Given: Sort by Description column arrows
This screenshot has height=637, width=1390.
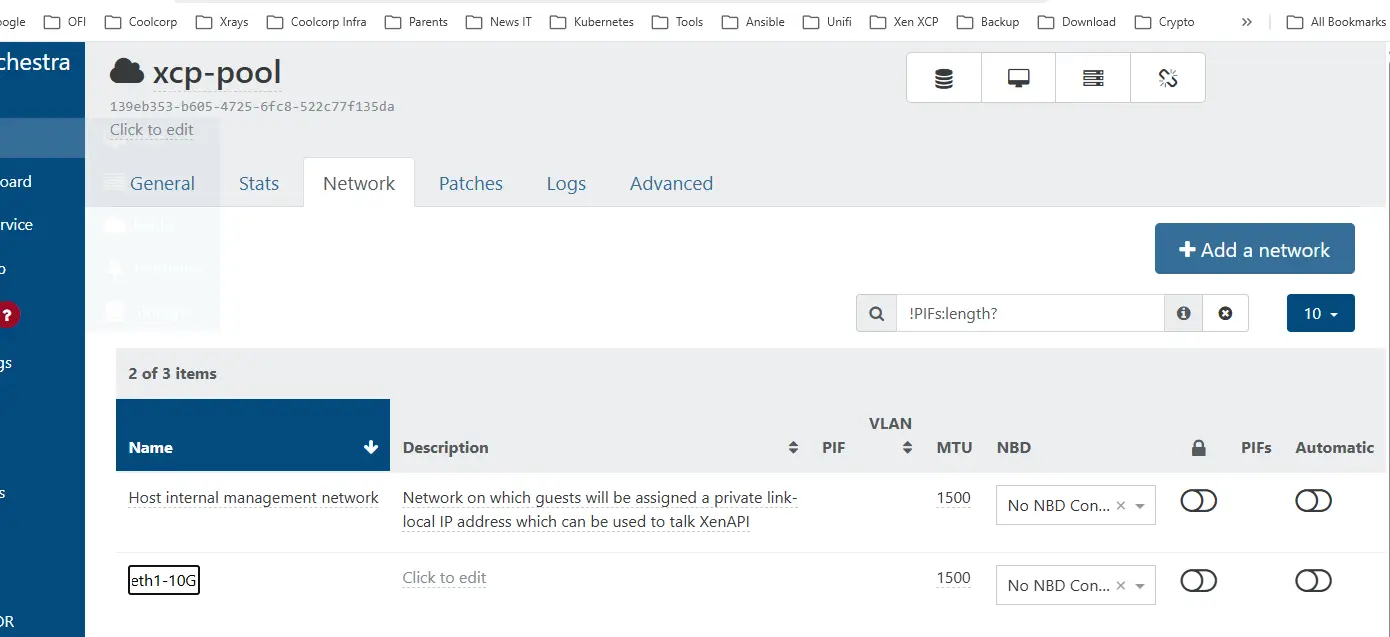Looking at the screenshot, I should click(793, 448).
